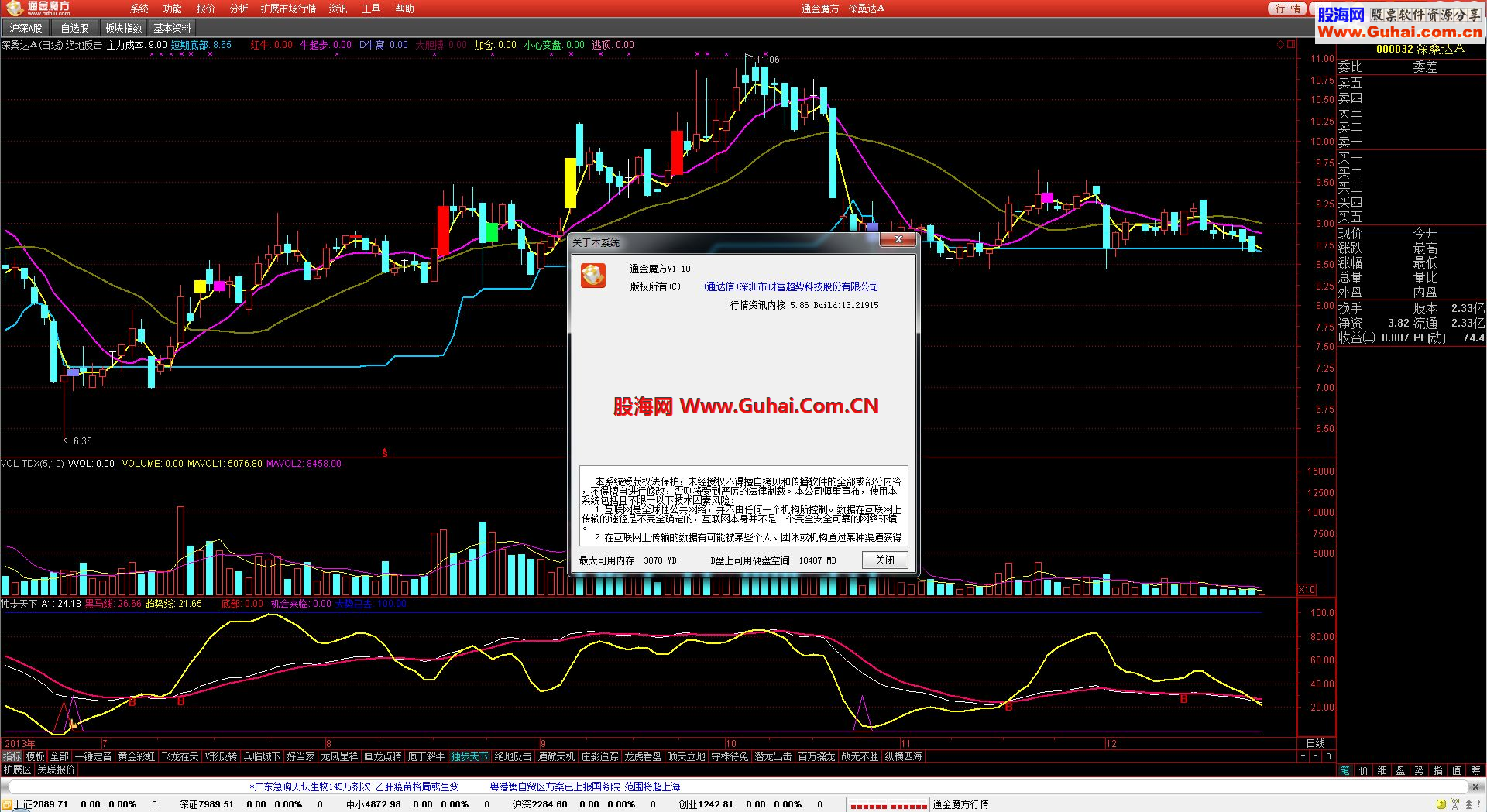This screenshot has height=812, width=1487.
Task: Open the 报价 menu
Action: [x=205, y=9]
